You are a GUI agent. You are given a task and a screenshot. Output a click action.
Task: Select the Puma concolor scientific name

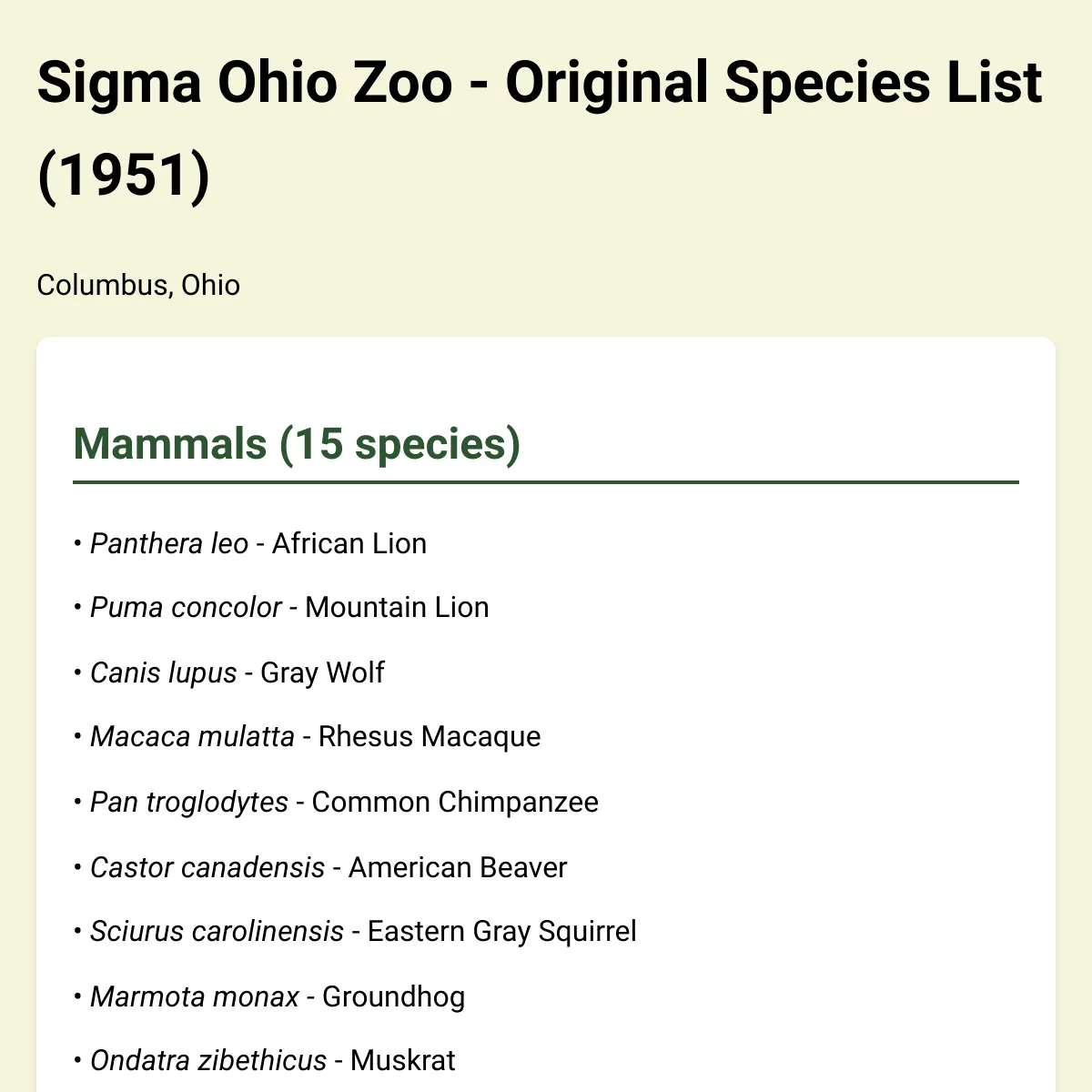186,607
